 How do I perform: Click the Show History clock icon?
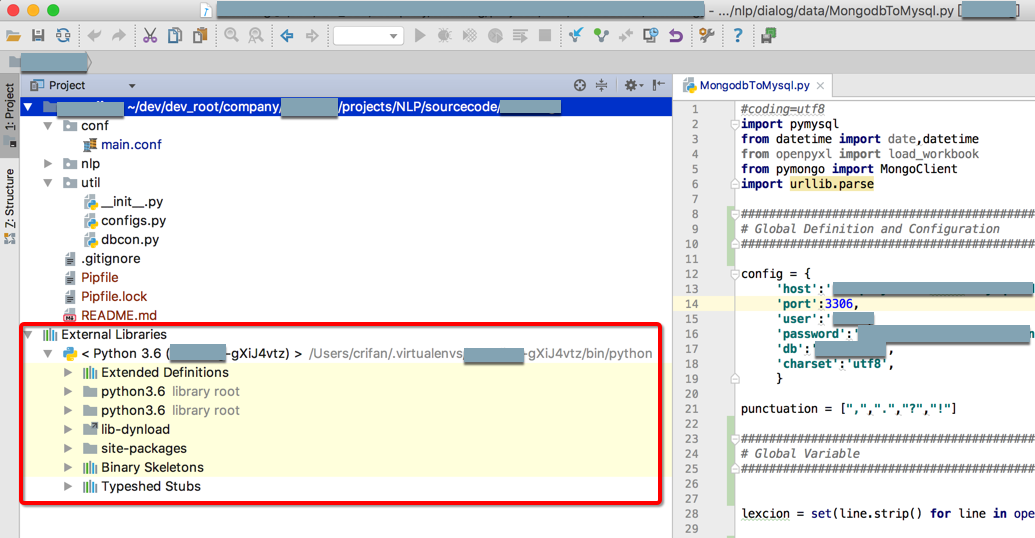[650, 36]
